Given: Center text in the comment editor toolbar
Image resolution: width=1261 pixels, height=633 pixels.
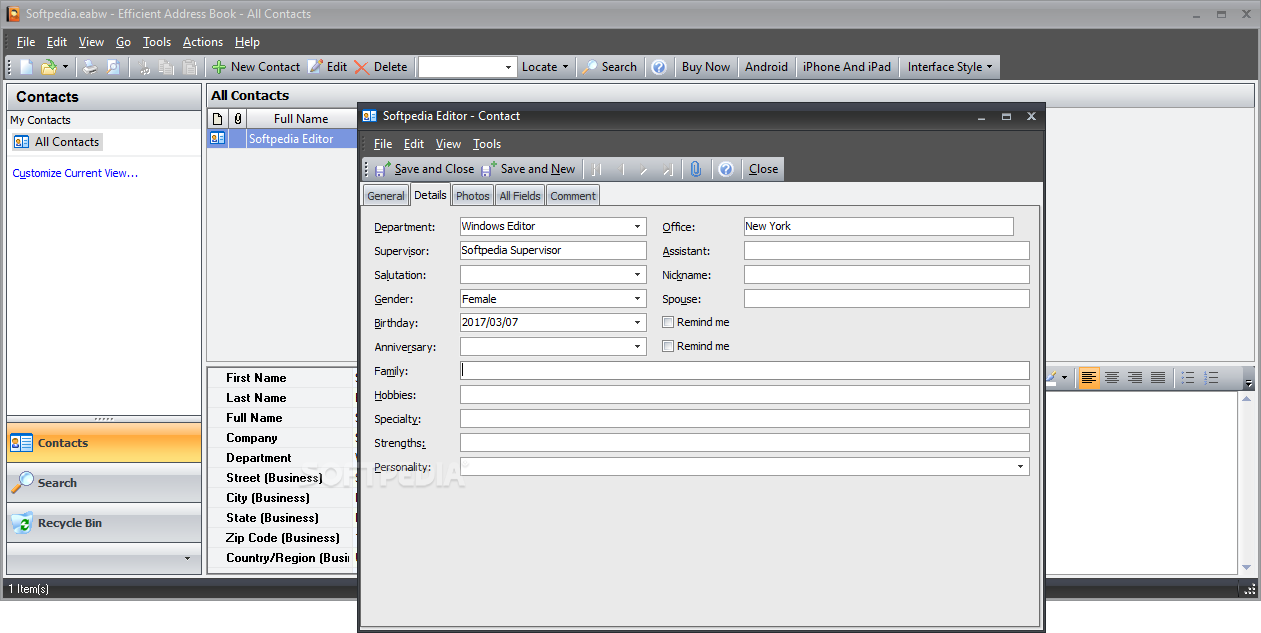Looking at the screenshot, I should pyautogui.click(x=1111, y=378).
